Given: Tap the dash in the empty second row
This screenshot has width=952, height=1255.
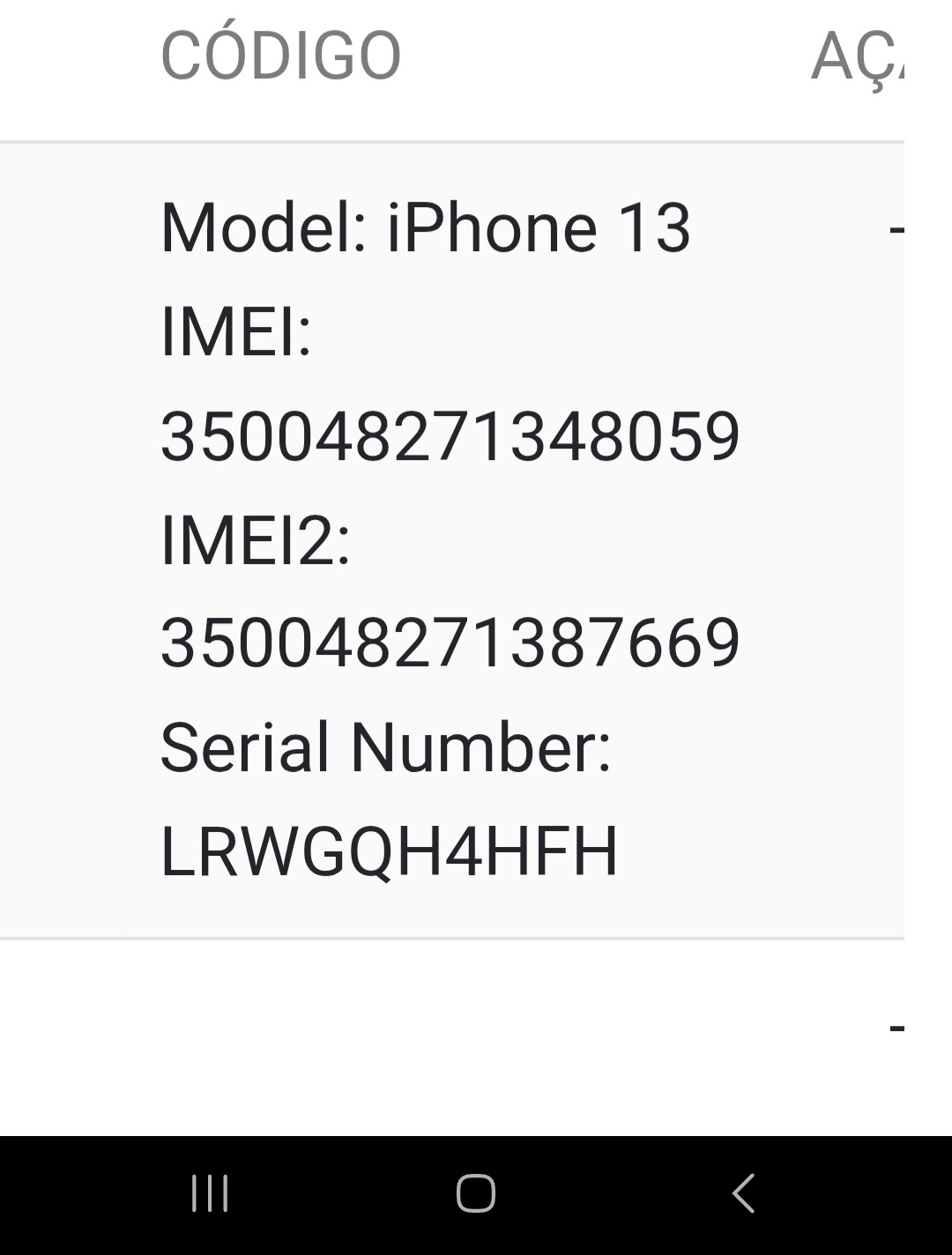Looking at the screenshot, I should (x=896, y=1027).
